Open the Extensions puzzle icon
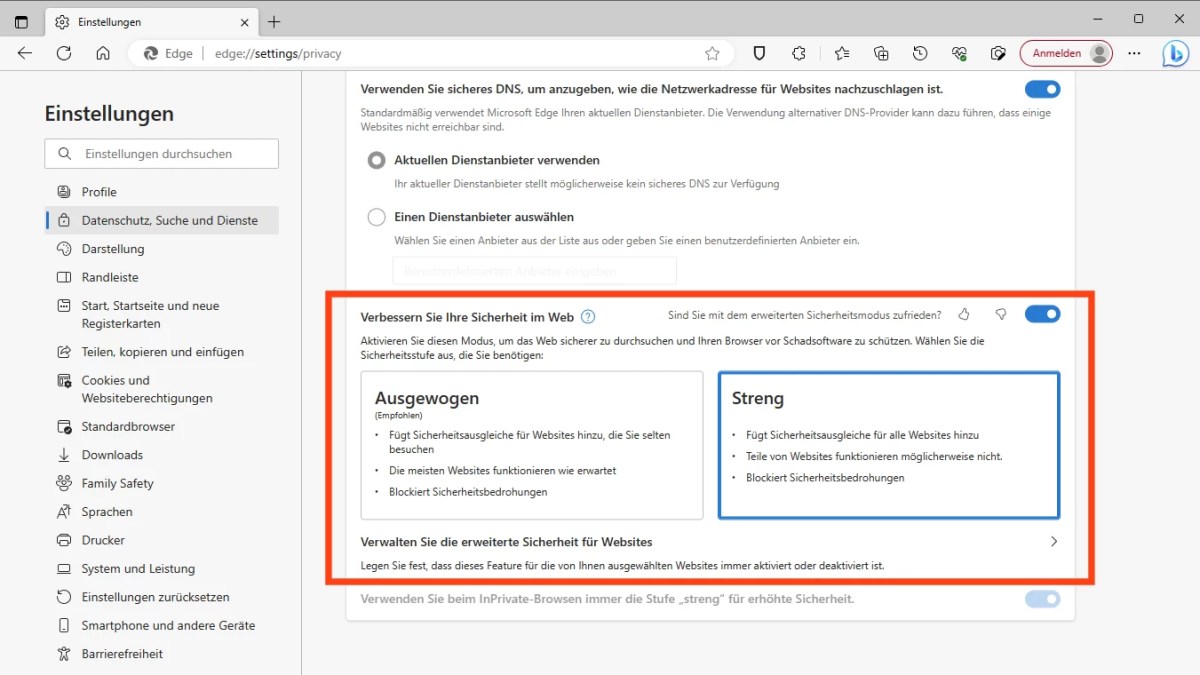This screenshot has width=1200, height=675. pyautogui.click(x=799, y=54)
